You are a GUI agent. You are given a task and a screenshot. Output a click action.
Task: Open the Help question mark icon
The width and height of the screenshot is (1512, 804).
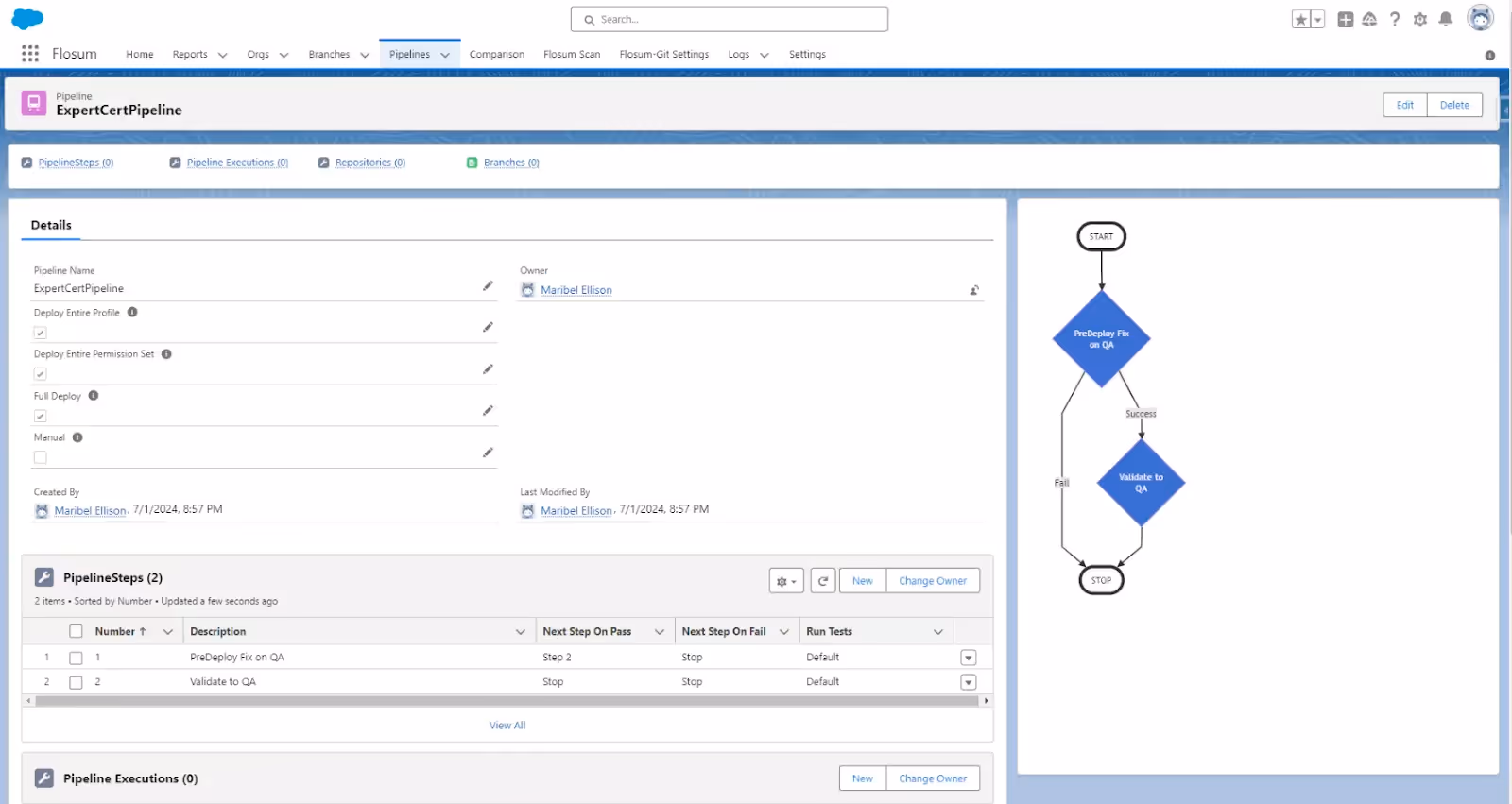tap(1395, 19)
